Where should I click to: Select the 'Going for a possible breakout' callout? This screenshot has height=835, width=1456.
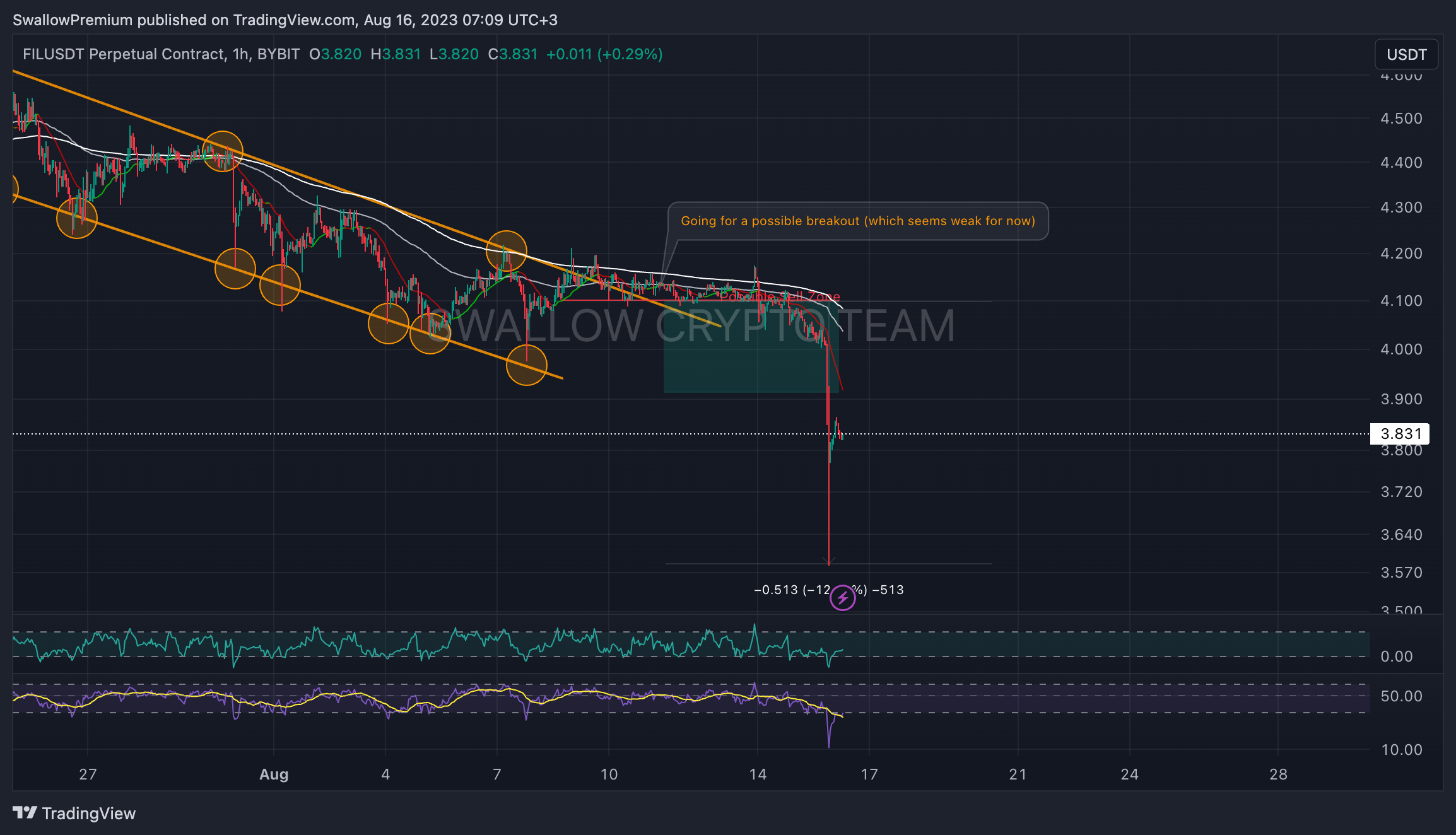pyautogui.click(x=858, y=221)
